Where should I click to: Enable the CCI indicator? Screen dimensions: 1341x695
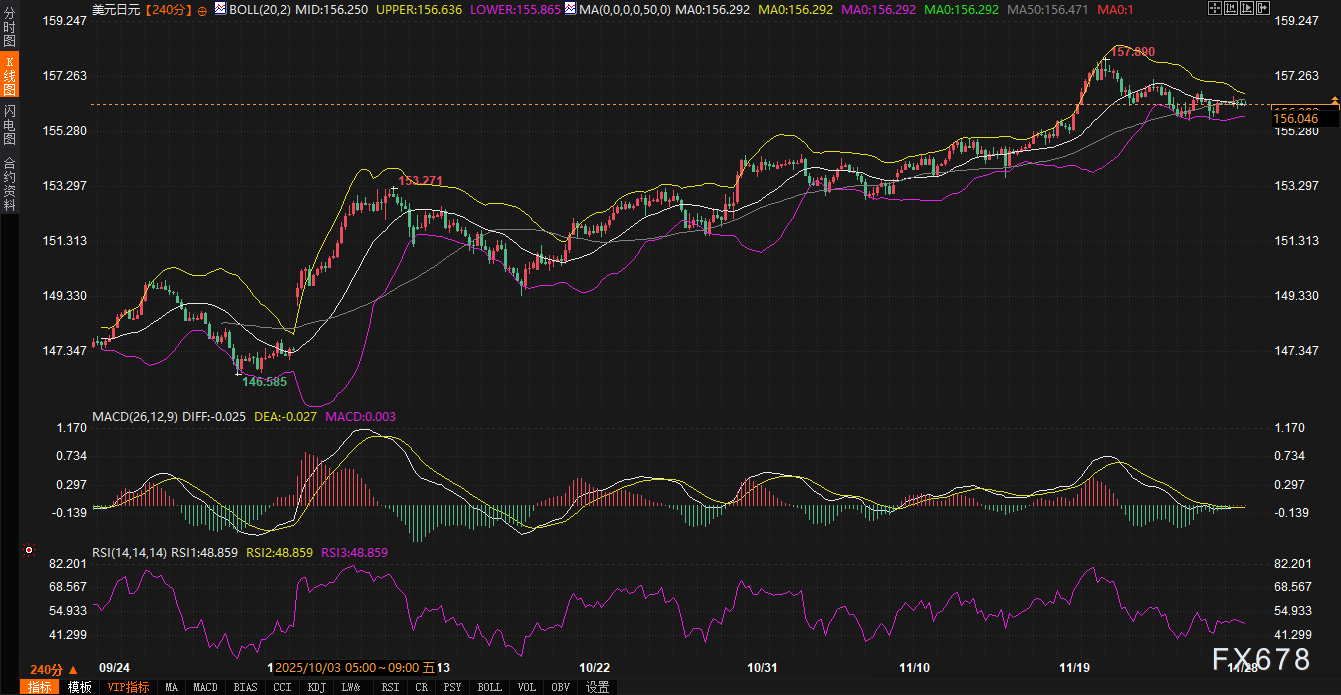coord(283,687)
